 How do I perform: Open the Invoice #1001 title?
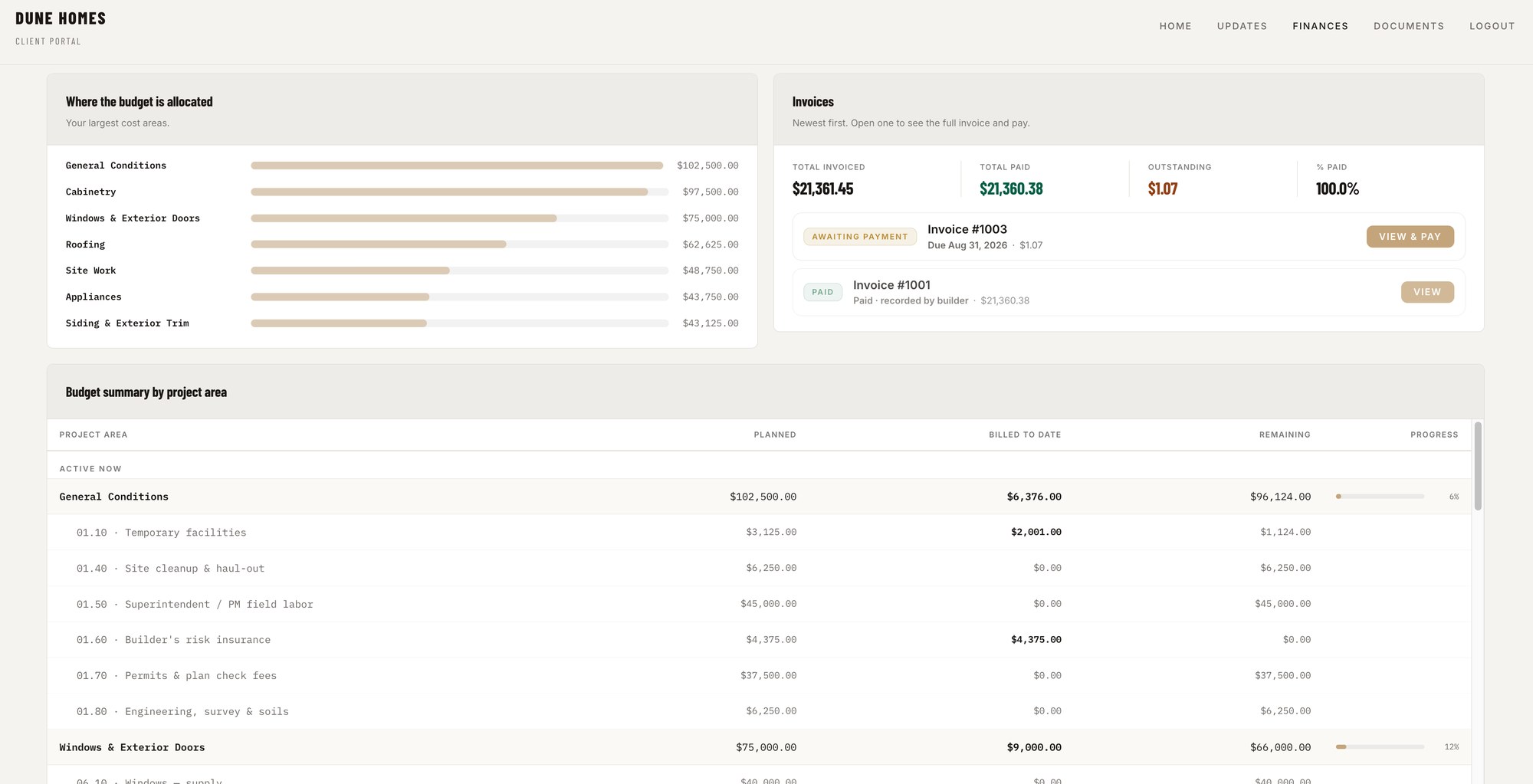[x=891, y=285]
